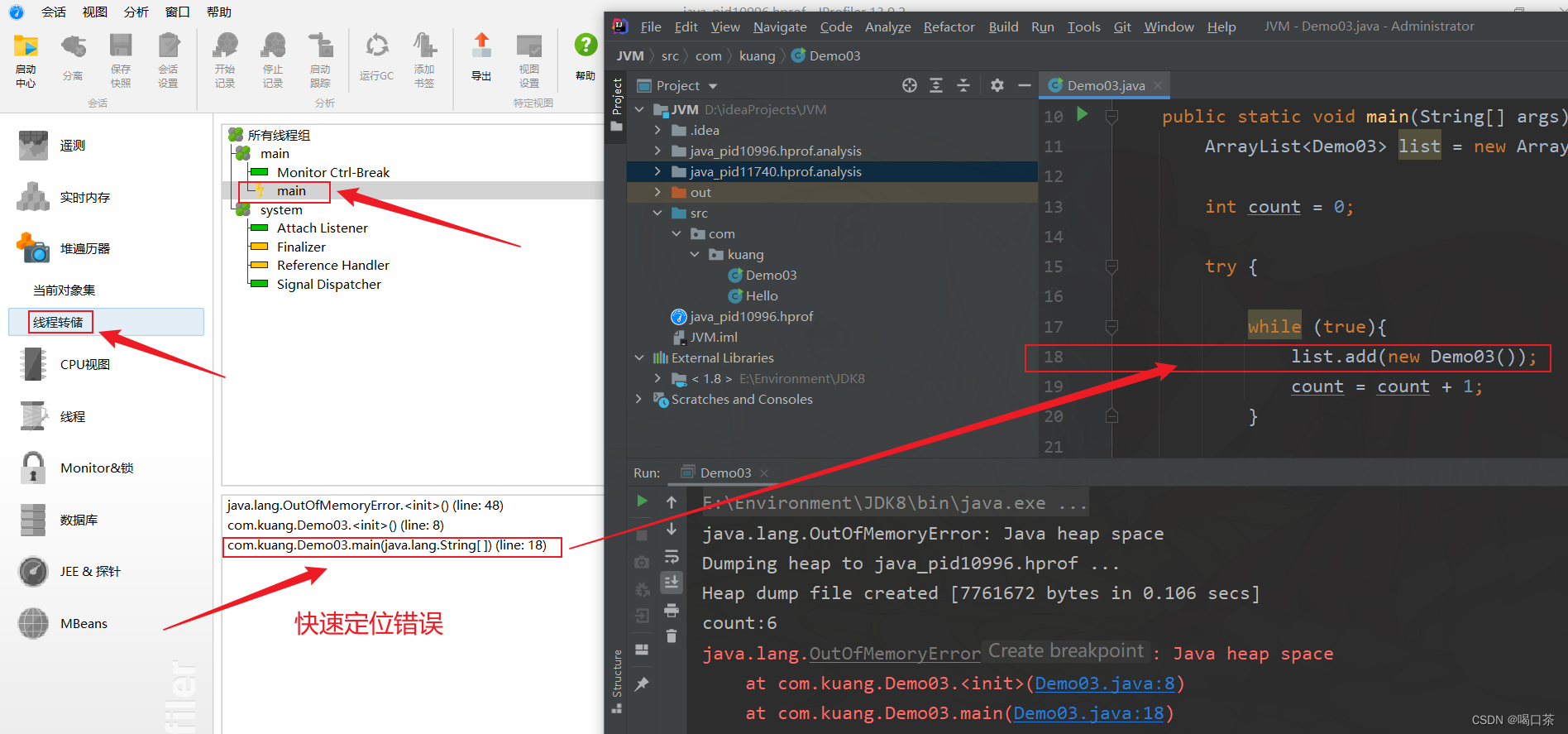Screen dimensions: 1568x734
Task: Toggle Scroll to End in Run console
Action: (672, 583)
